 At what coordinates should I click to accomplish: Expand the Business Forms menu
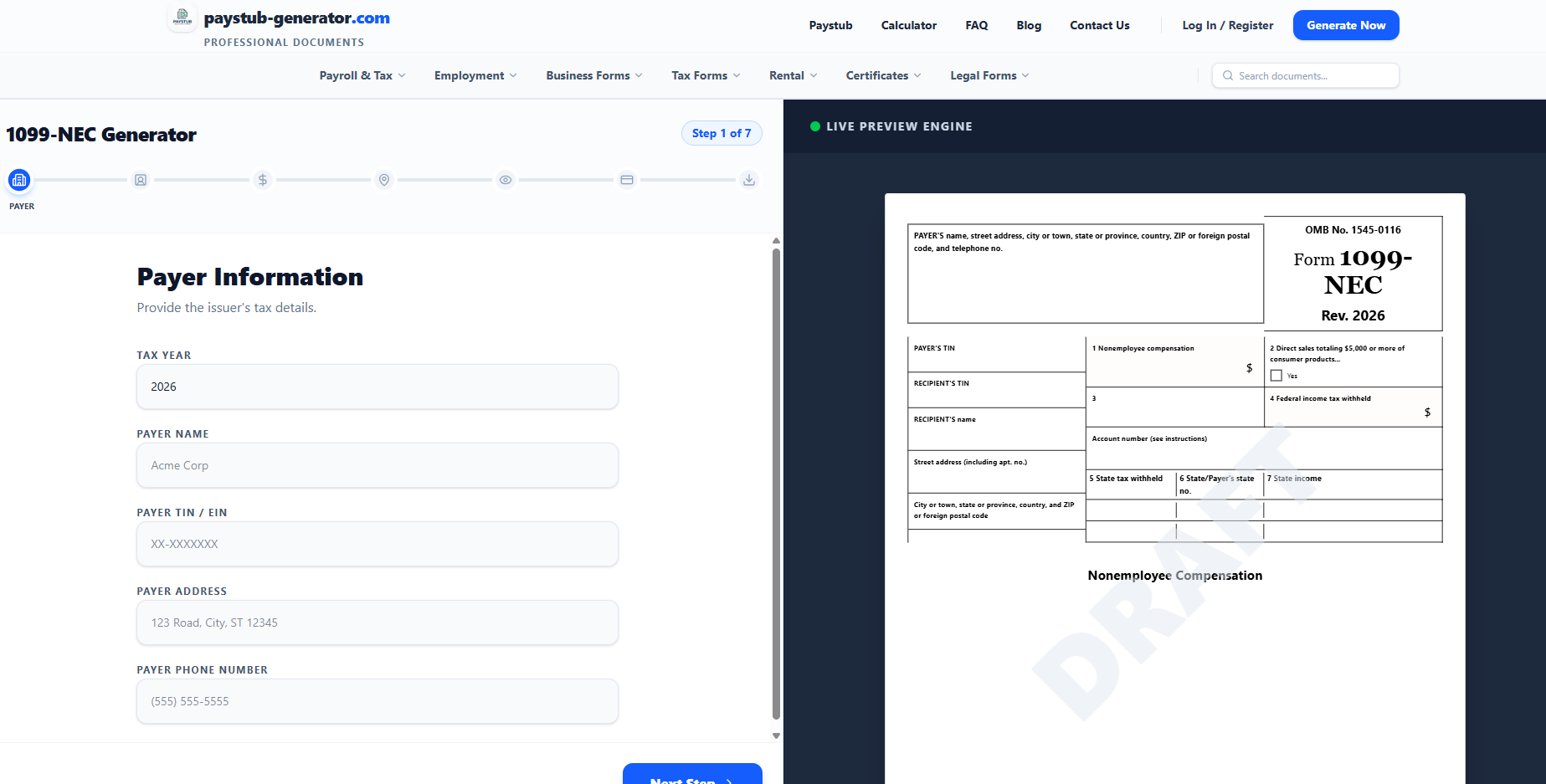[594, 75]
